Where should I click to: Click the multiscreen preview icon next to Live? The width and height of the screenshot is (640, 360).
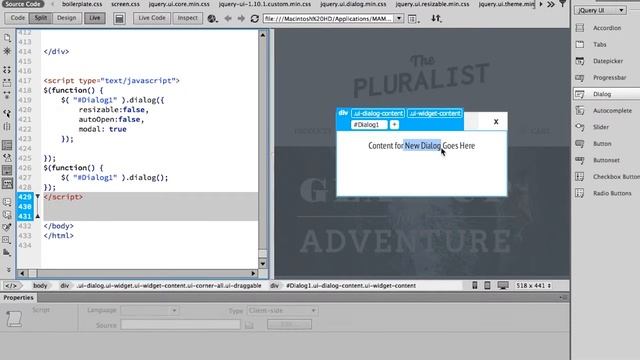point(119,18)
